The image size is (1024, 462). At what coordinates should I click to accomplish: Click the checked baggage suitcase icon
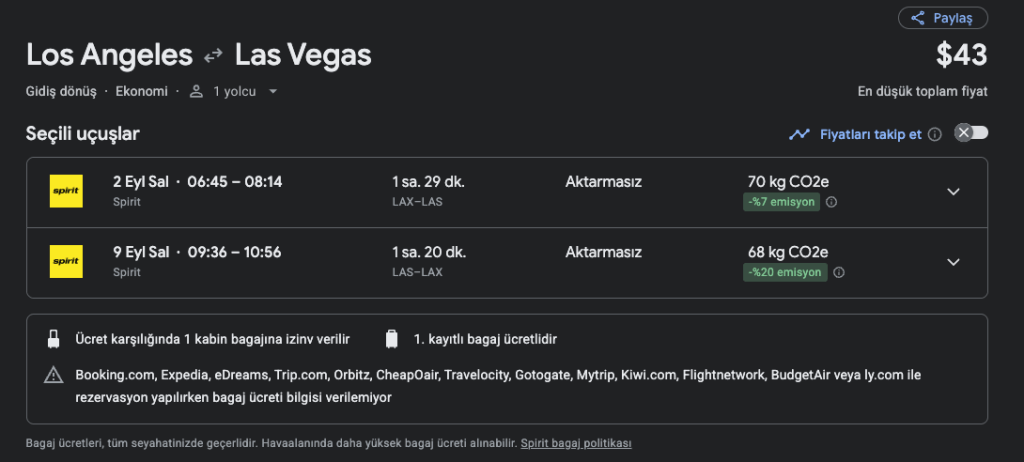click(392, 339)
